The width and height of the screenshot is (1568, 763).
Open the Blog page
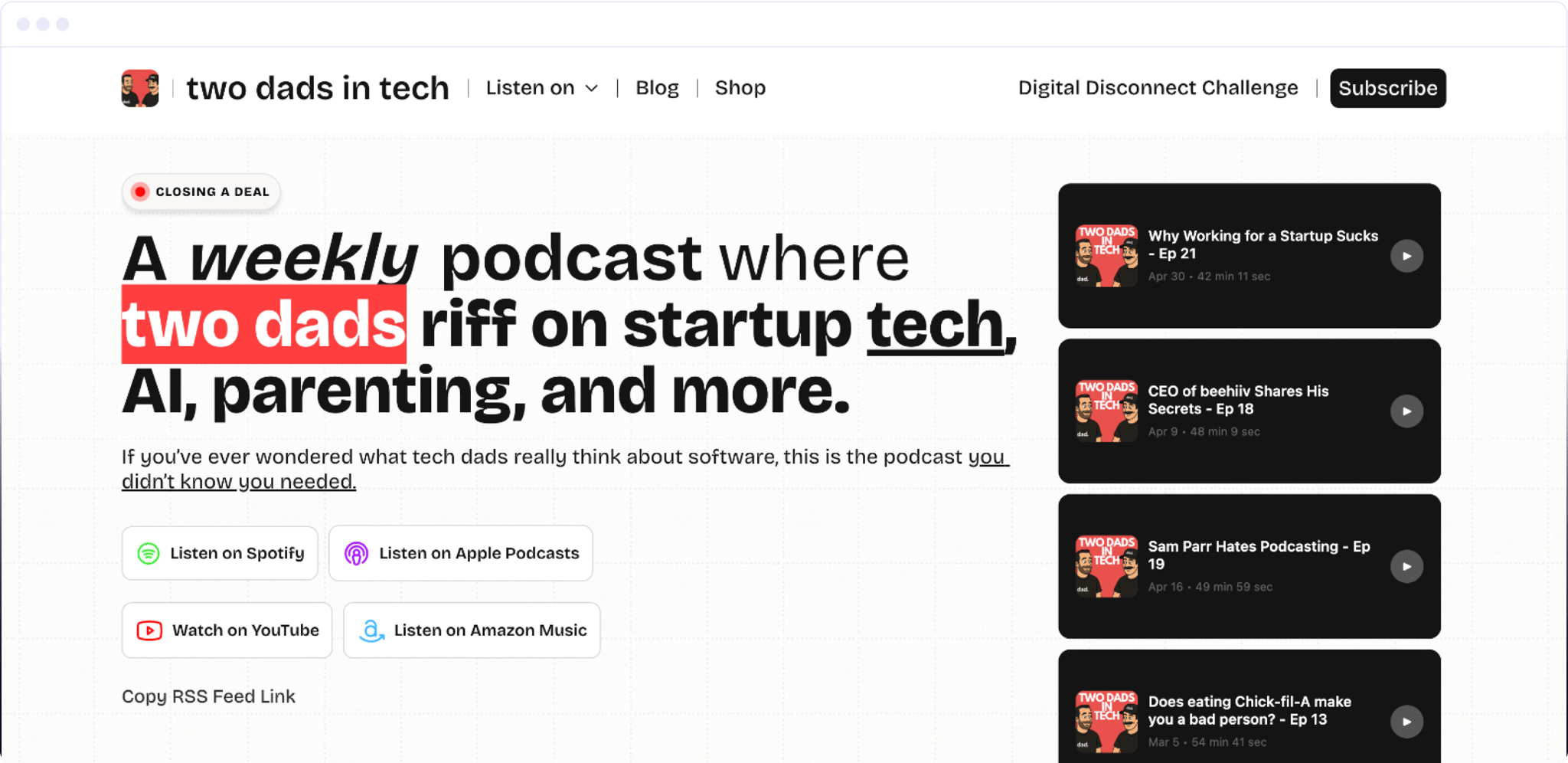click(x=657, y=87)
